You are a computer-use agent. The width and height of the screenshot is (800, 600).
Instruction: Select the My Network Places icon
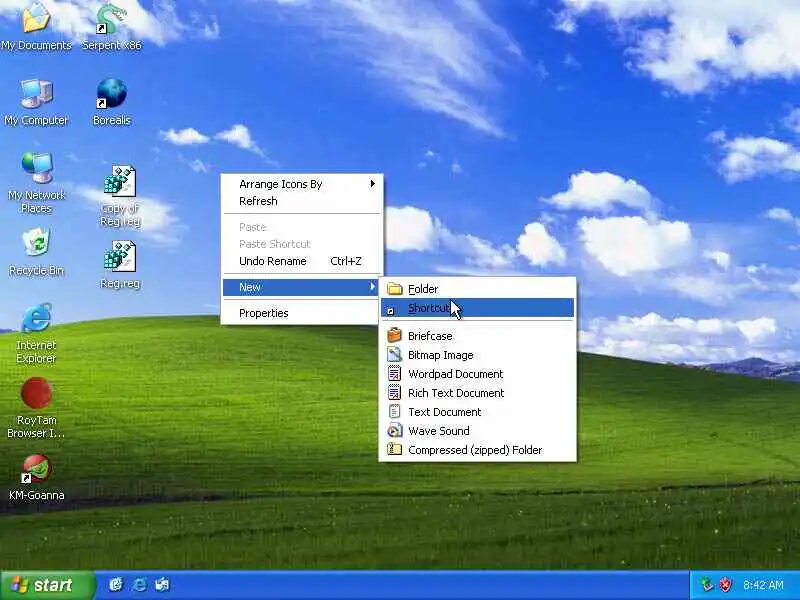pyautogui.click(x=36, y=168)
